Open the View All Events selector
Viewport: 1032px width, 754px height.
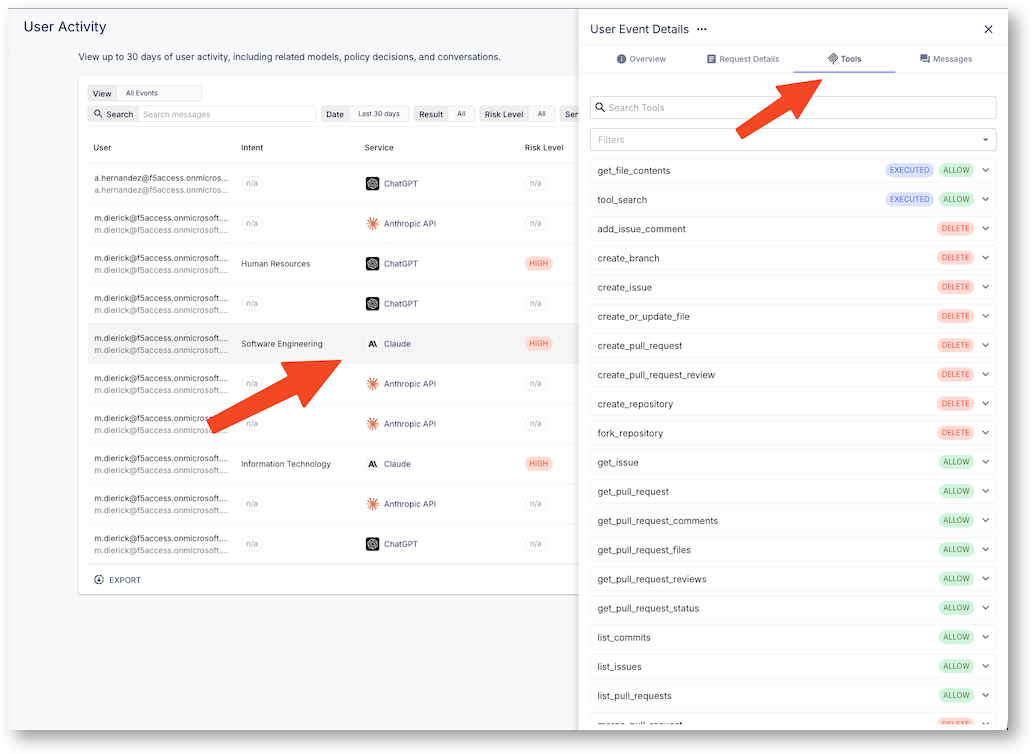pyautogui.click(x=145, y=93)
